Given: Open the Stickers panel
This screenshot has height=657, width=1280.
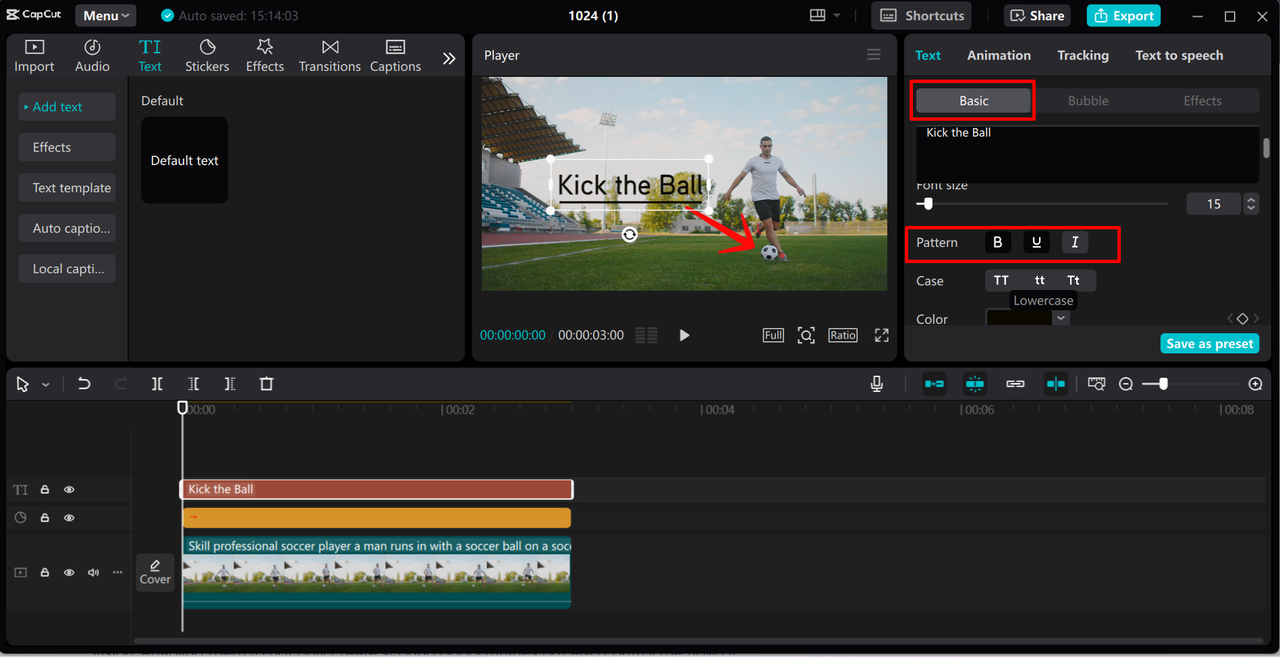Looking at the screenshot, I should tap(207, 56).
